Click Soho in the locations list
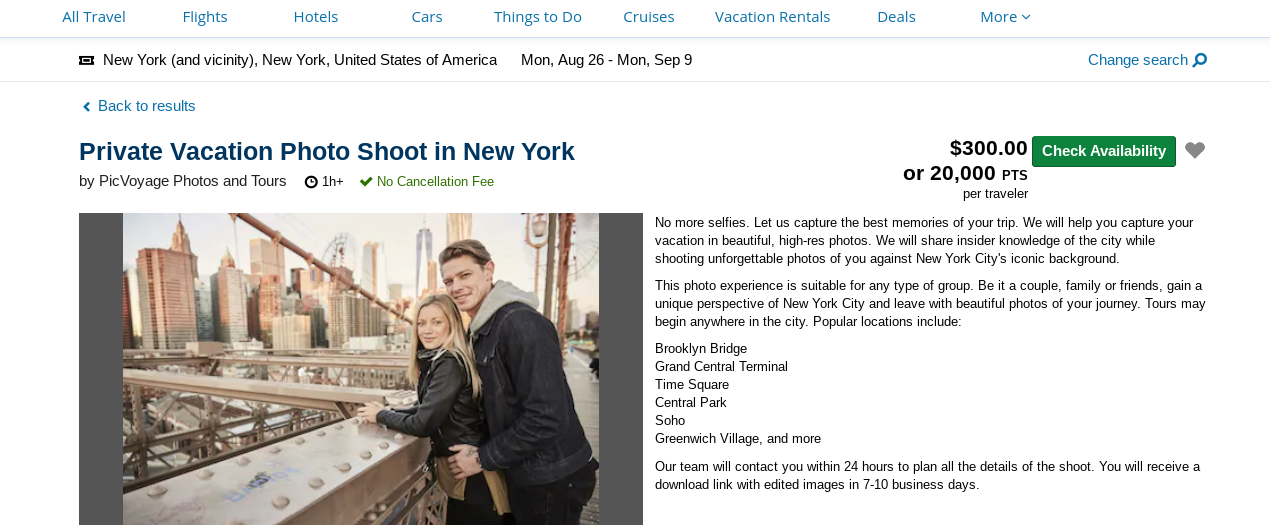The width and height of the screenshot is (1270, 525). click(670, 421)
